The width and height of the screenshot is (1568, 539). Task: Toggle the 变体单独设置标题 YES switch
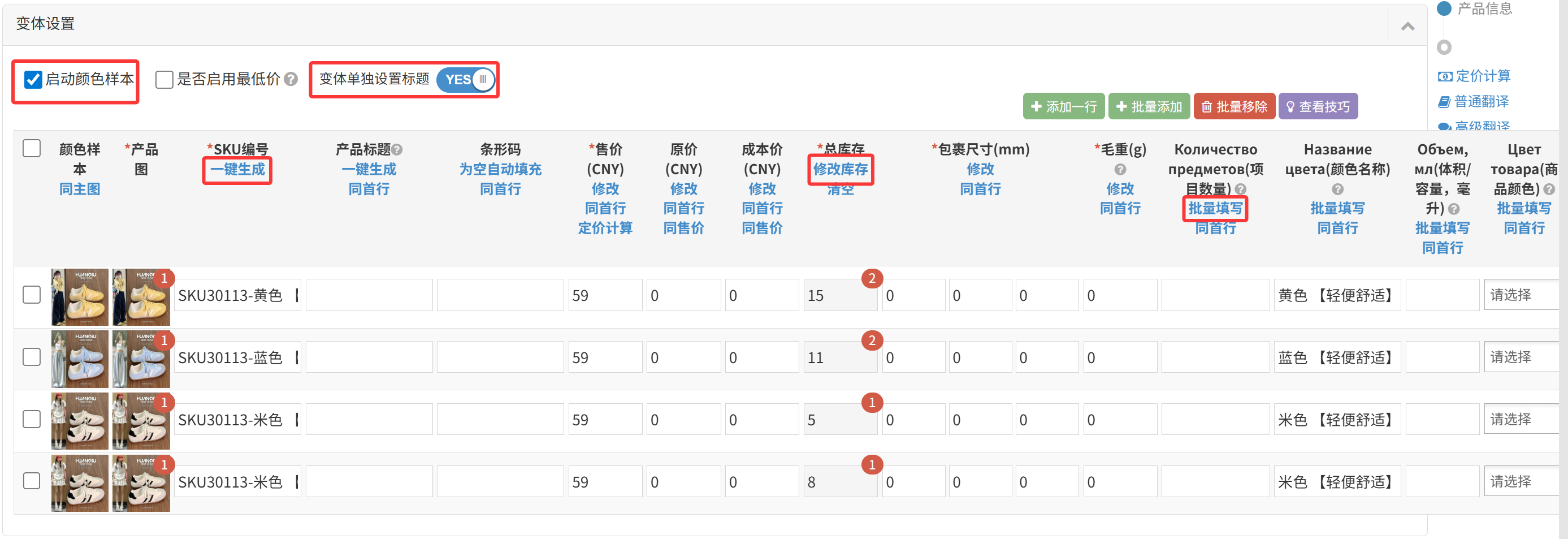[466, 80]
